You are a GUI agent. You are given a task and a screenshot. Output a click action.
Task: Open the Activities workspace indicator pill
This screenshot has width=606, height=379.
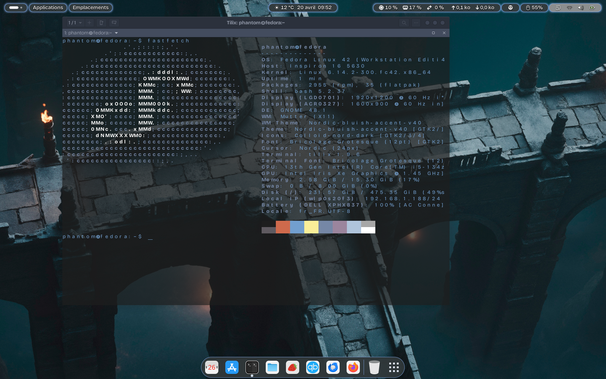point(15,7)
